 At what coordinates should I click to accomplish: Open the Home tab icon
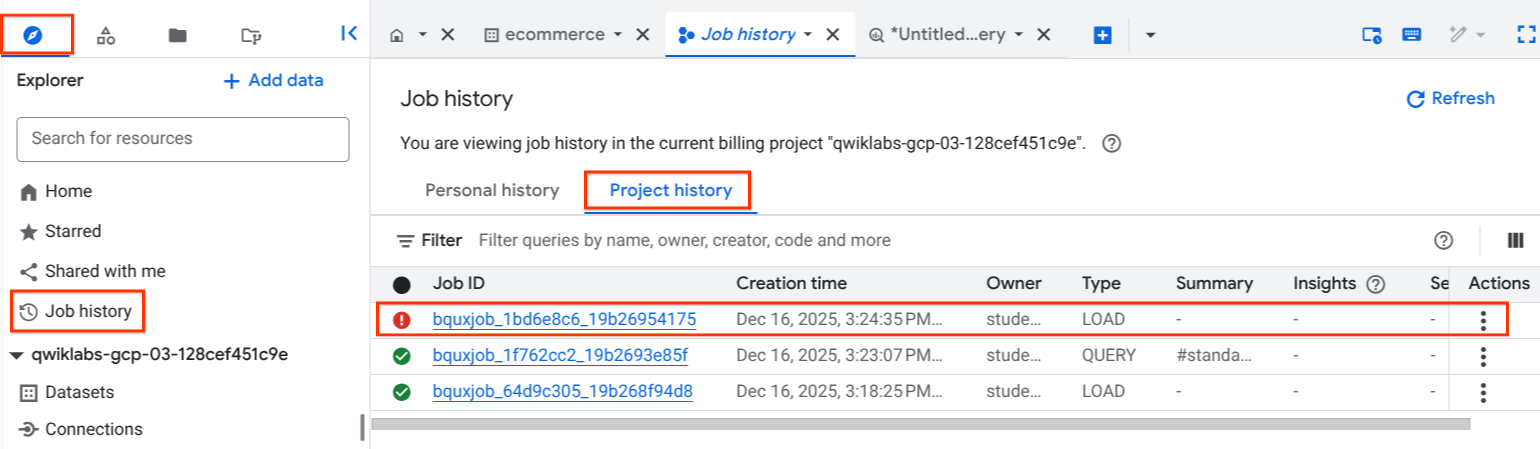click(x=397, y=35)
